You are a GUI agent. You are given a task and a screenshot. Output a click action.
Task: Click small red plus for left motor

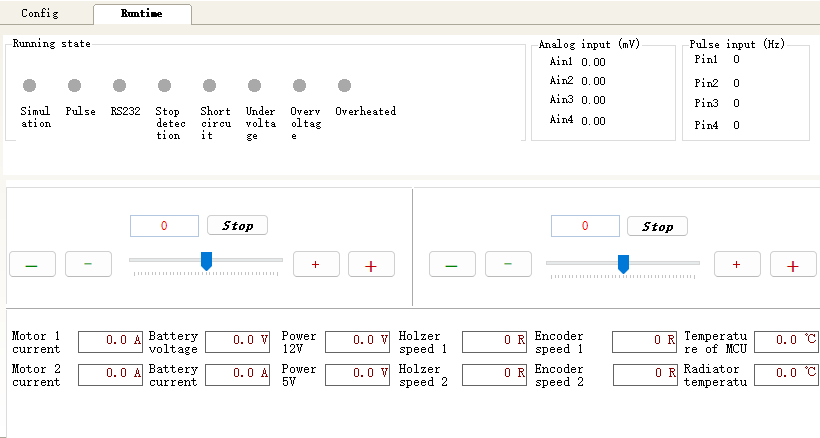(315, 265)
